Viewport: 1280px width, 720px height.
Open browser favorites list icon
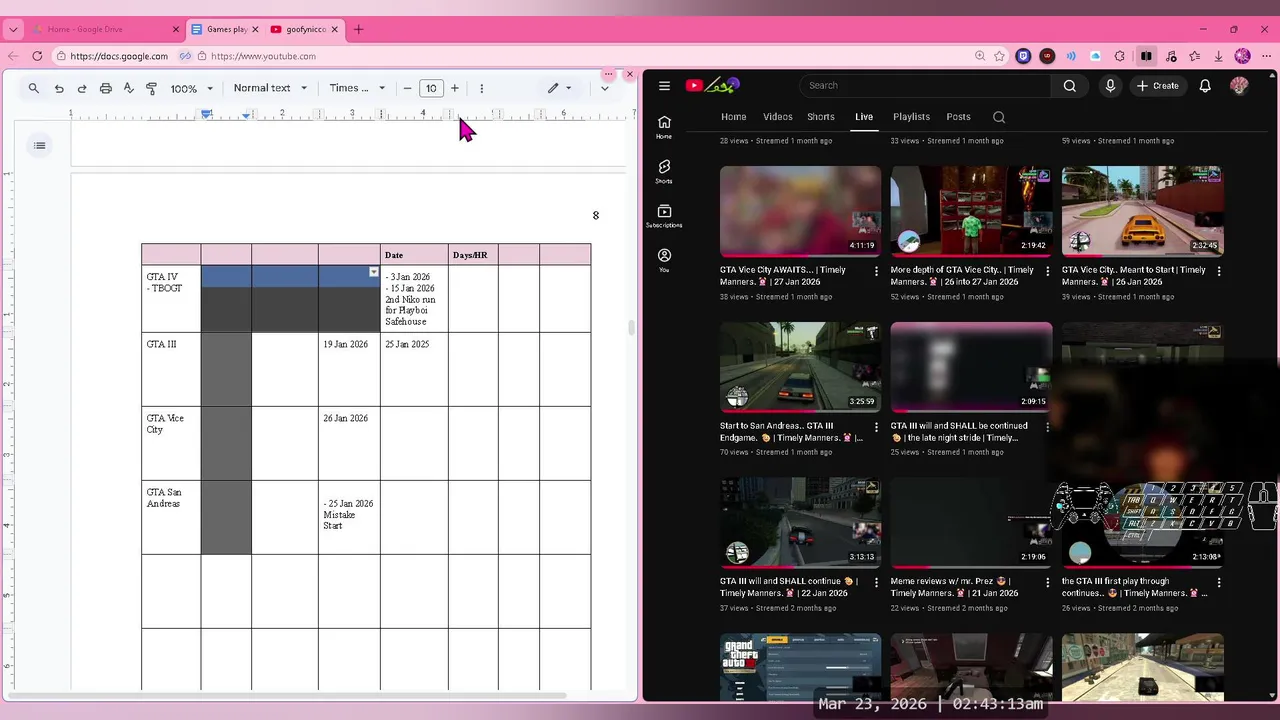(x=1195, y=56)
